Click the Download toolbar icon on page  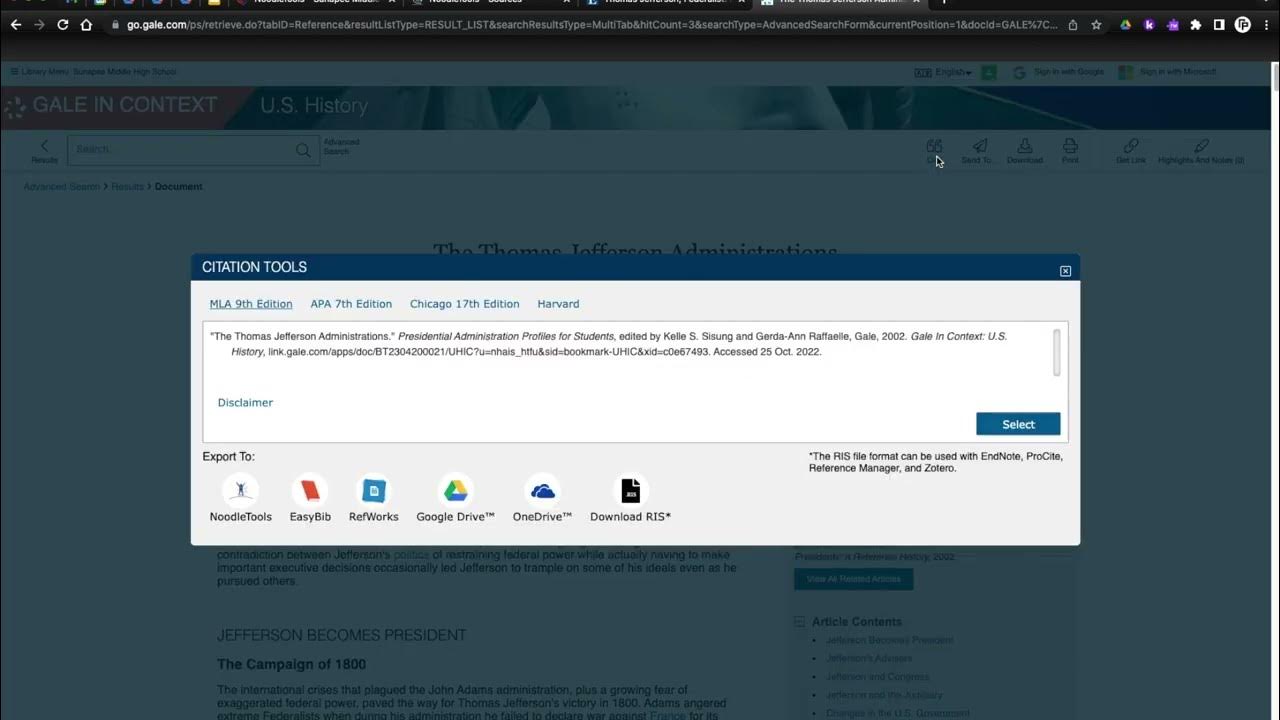coord(1025,151)
